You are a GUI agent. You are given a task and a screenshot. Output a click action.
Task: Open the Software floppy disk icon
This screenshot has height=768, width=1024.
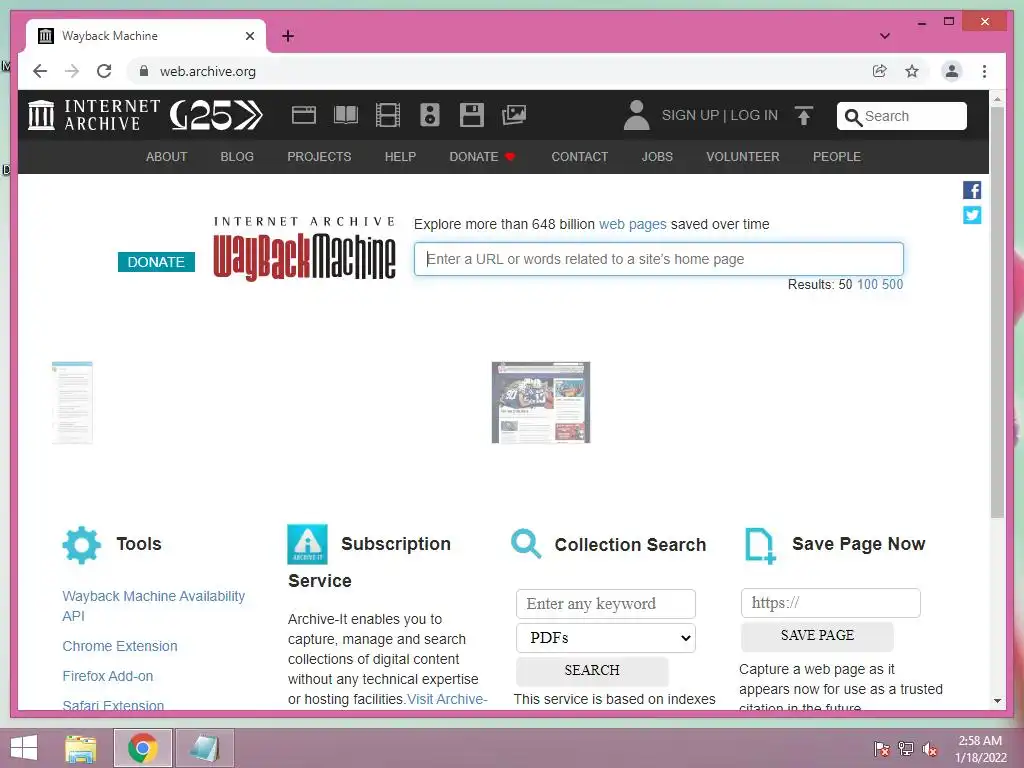coord(472,116)
